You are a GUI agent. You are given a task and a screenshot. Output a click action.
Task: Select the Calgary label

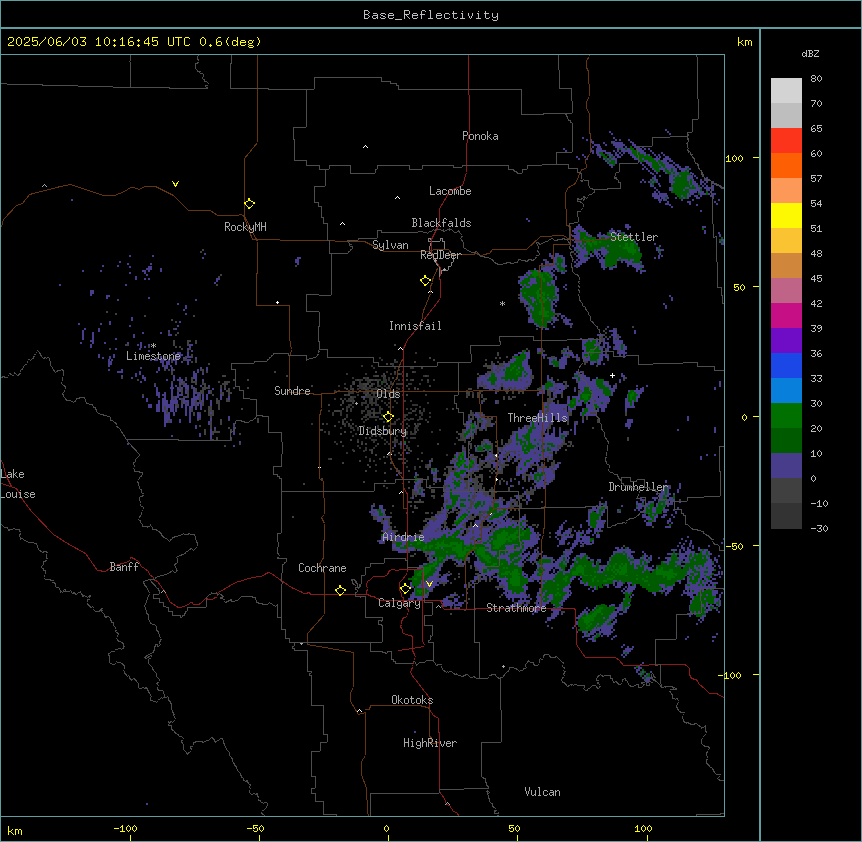click(399, 603)
